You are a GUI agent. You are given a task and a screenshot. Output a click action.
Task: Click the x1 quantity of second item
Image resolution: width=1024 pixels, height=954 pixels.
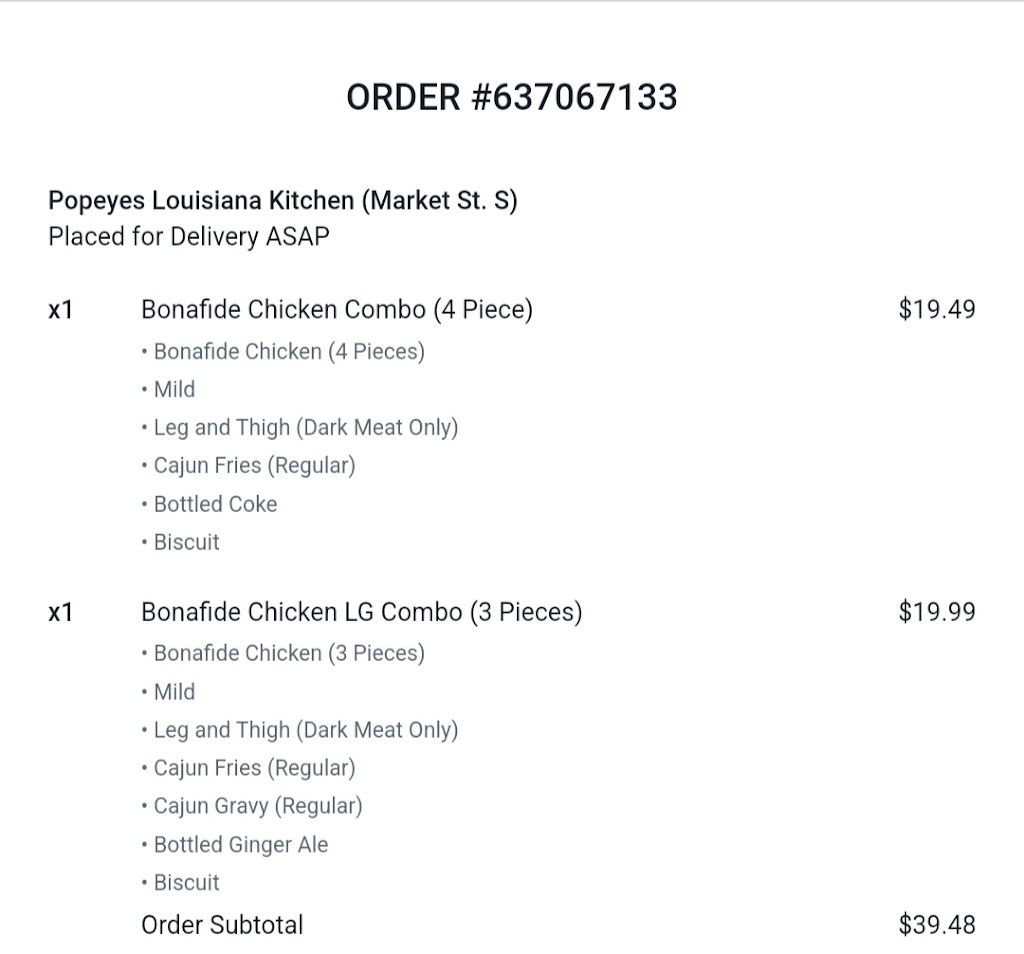tap(61, 612)
